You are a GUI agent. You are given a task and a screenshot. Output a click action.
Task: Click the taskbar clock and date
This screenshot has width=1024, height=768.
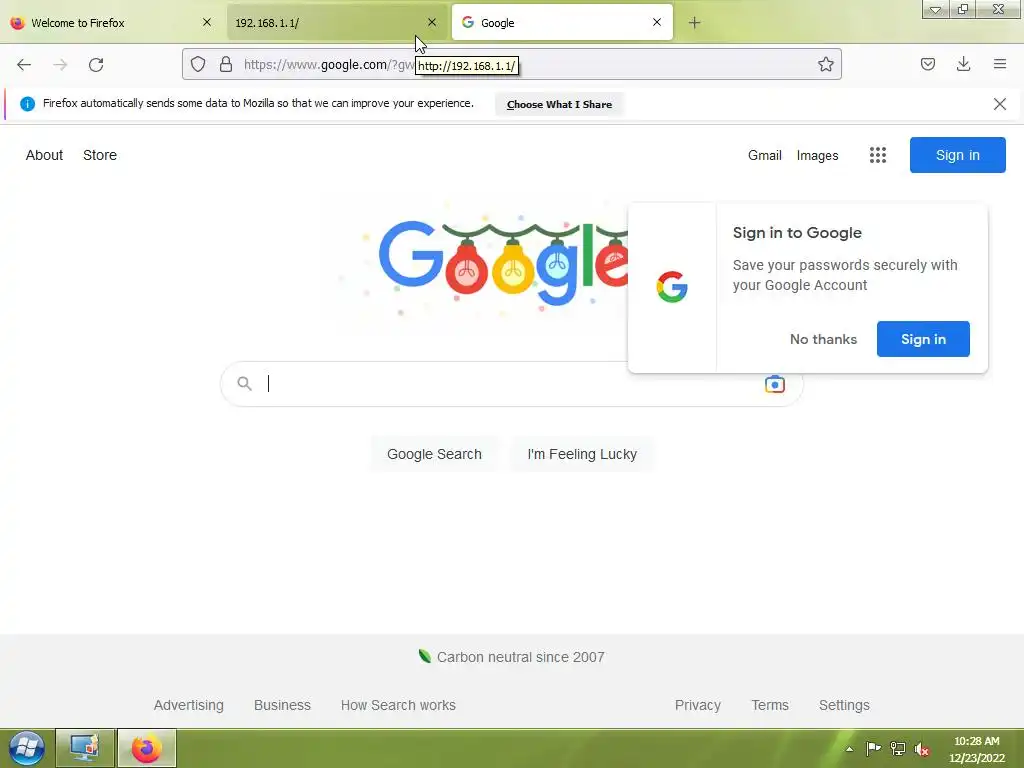pos(976,749)
